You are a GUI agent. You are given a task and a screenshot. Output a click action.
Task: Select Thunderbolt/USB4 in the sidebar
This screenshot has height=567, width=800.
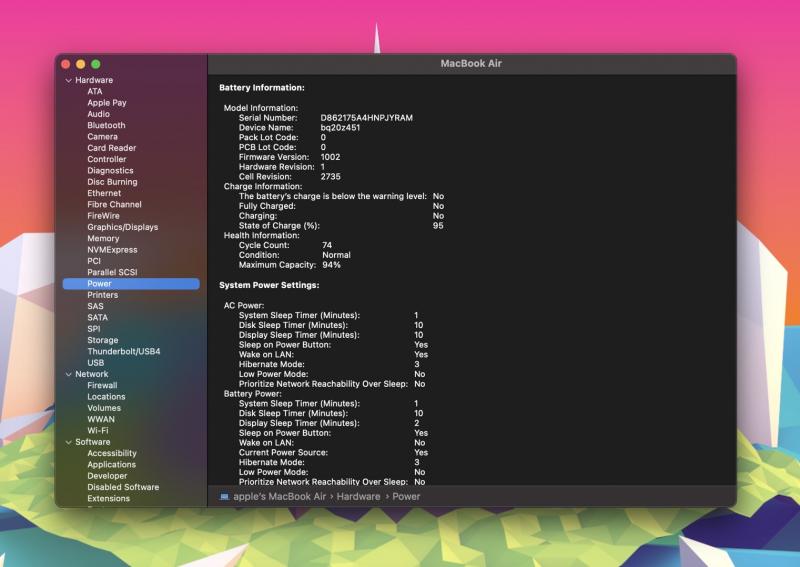coord(123,352)
